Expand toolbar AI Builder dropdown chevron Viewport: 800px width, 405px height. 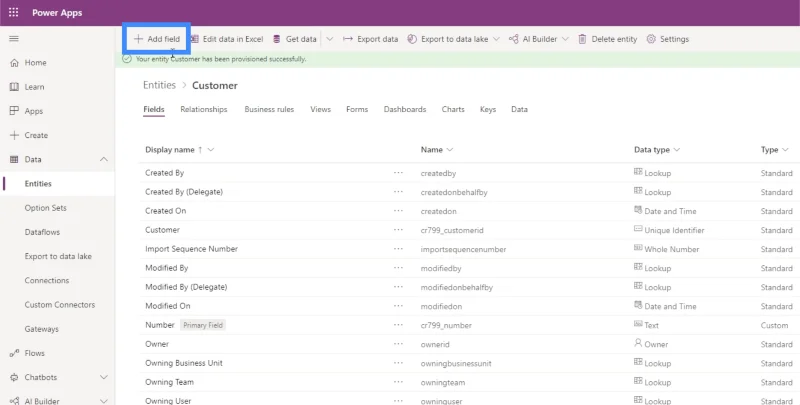(x=565, y=39)
